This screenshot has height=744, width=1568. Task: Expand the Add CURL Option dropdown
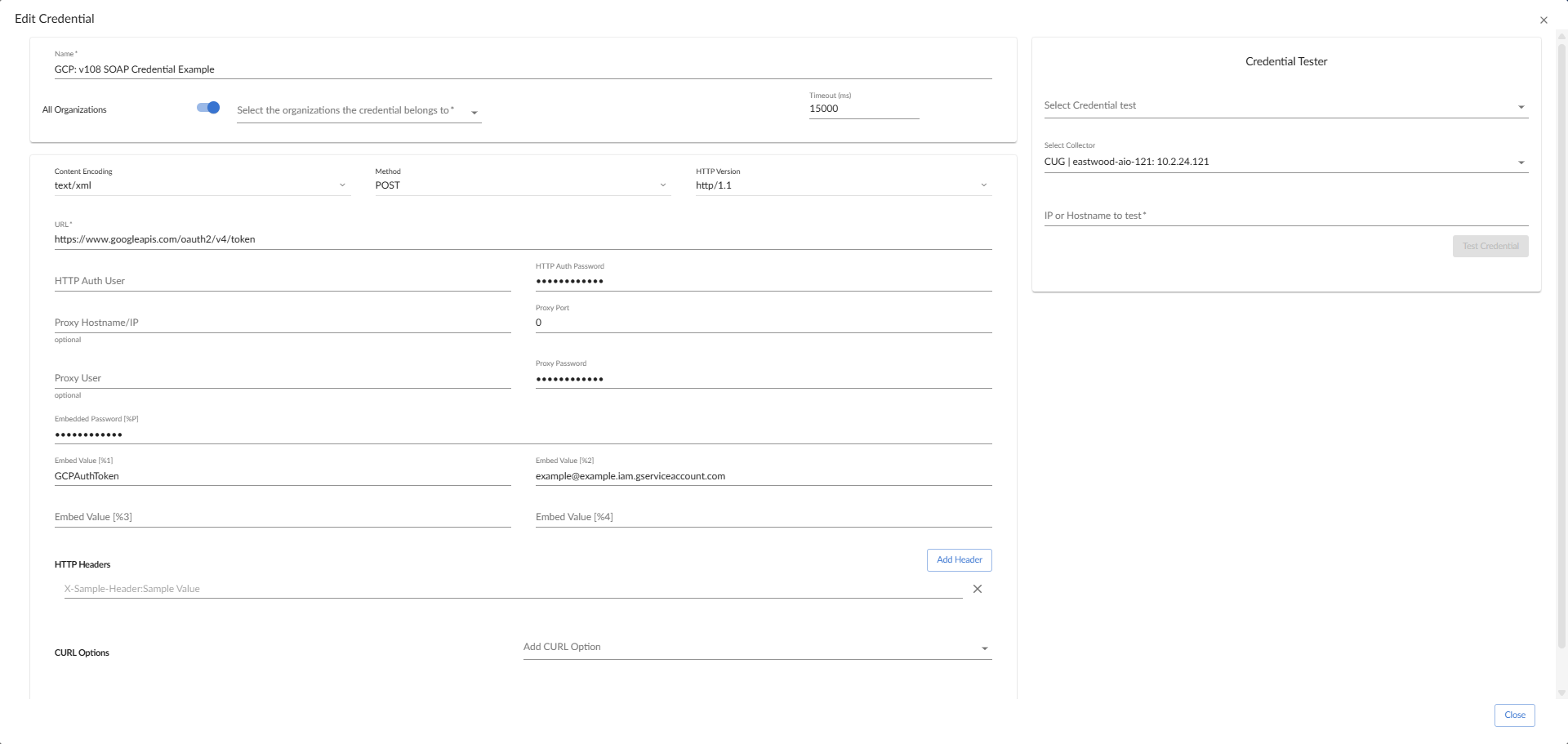pos(757,648)
